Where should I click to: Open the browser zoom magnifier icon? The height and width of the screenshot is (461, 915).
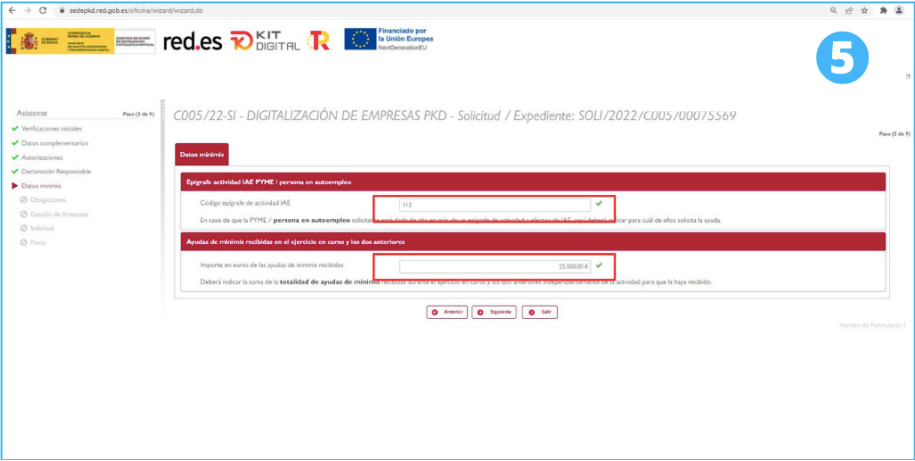pos(833,11)
